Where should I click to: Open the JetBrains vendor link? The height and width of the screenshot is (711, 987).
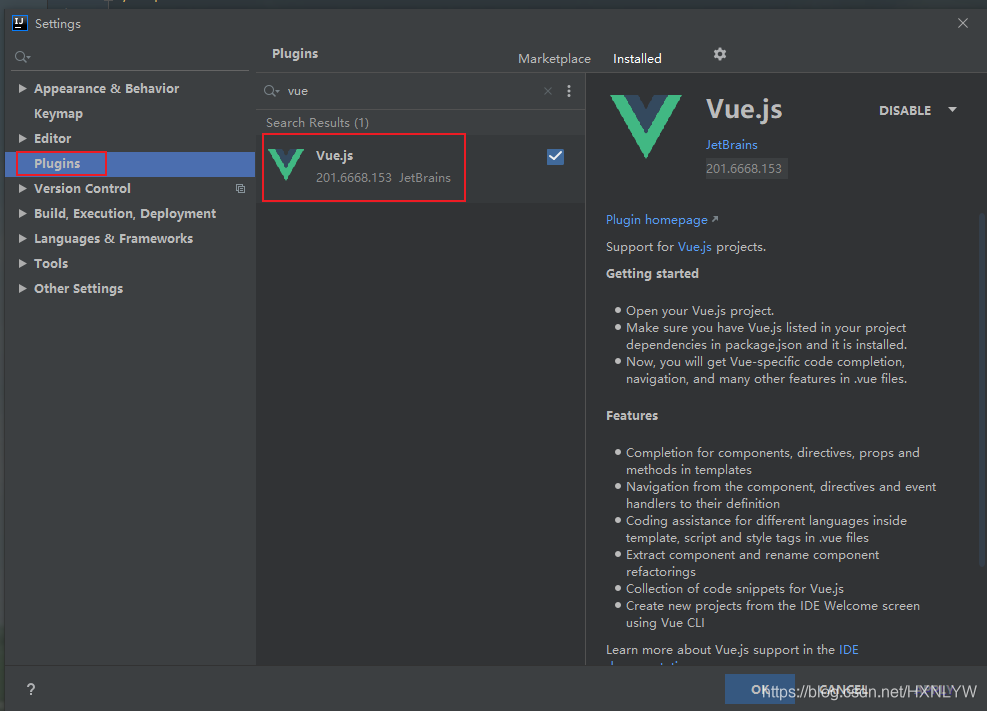(731, 145)
